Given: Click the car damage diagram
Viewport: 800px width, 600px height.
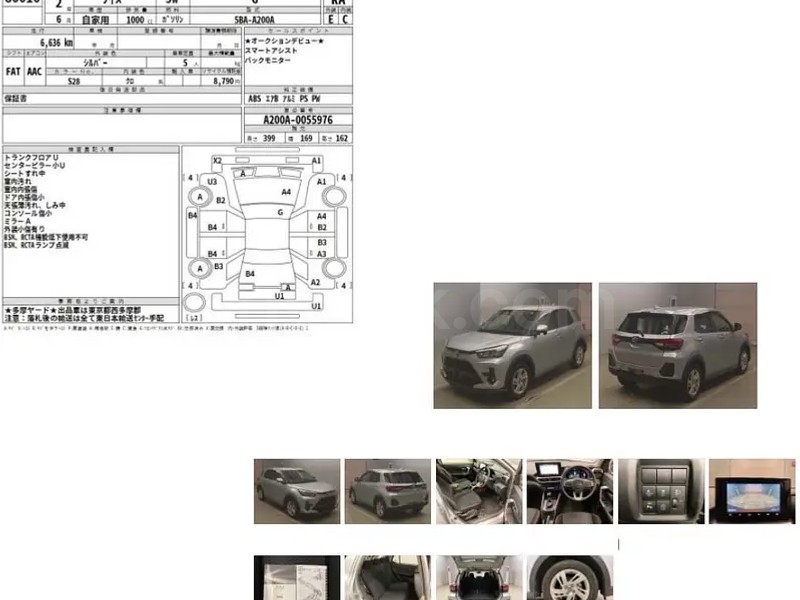Looking at the screenshot, I should pyautogui.click(x=266, y=228).
